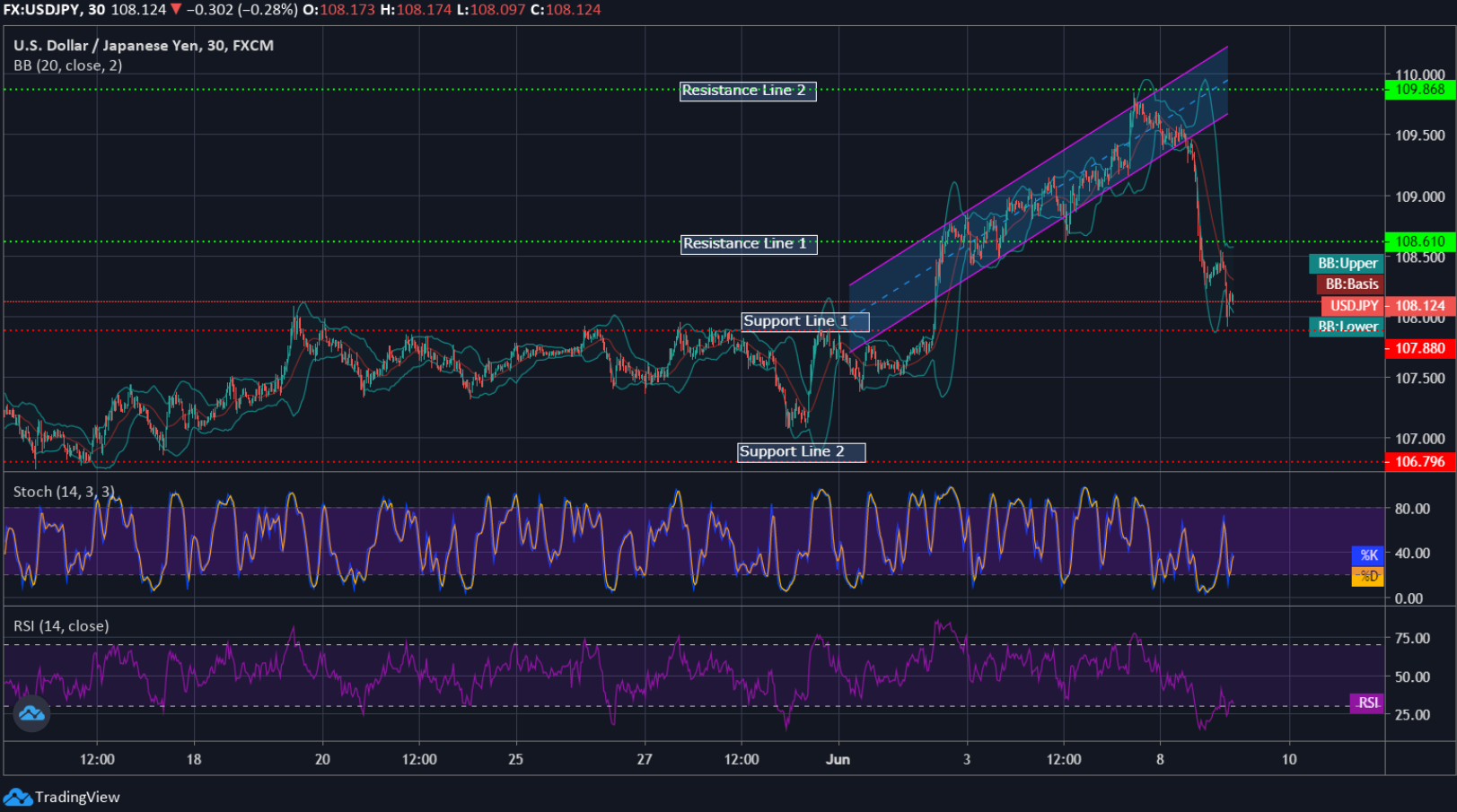Select the BB (20, close, 2) indicator title
This screenshot has height=812, width=1457.
click(68, 65)
